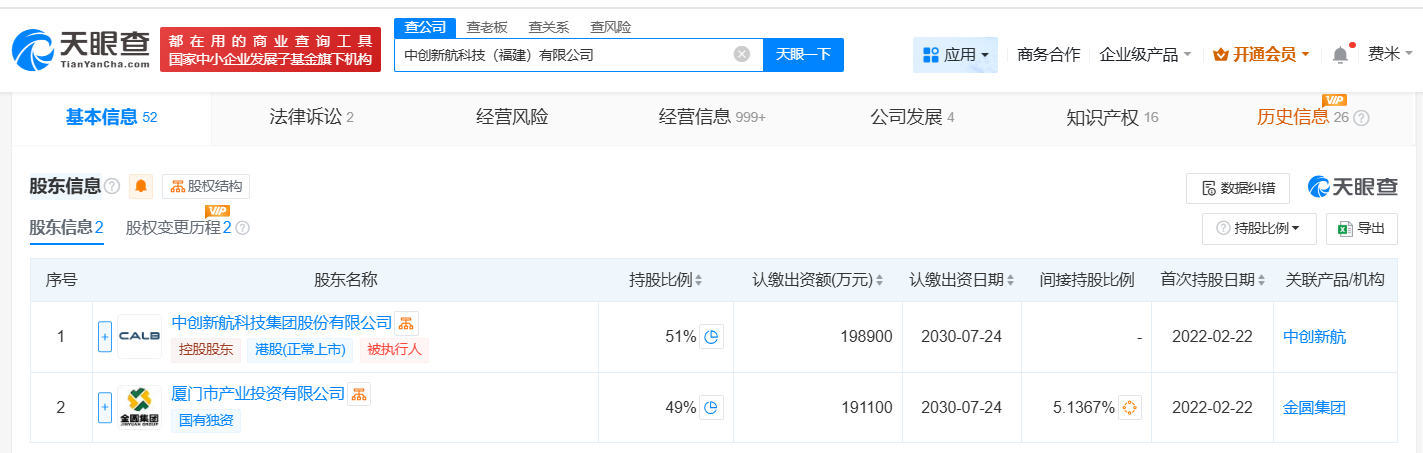The image size is (1423, 453).
Task: Select the 查关系 search tab
Action: [x=548, y=27]
